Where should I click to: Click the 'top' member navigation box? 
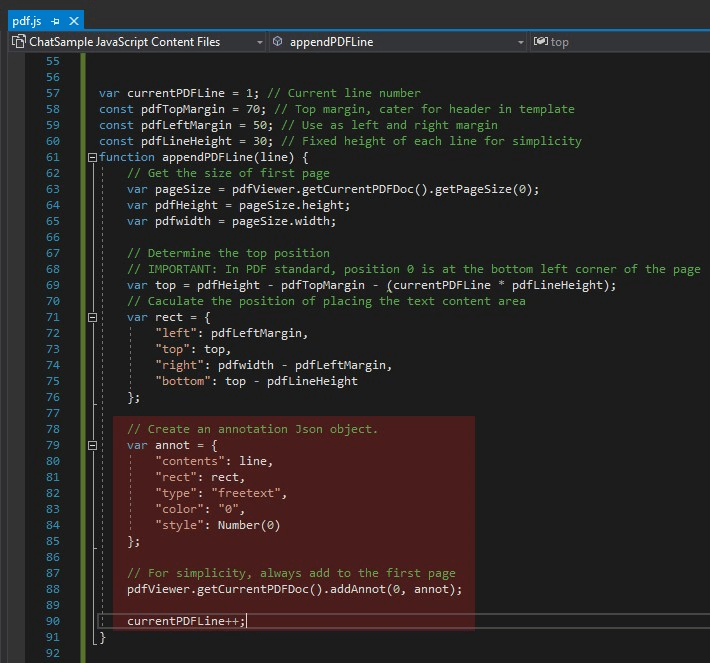tap(619, 42)
